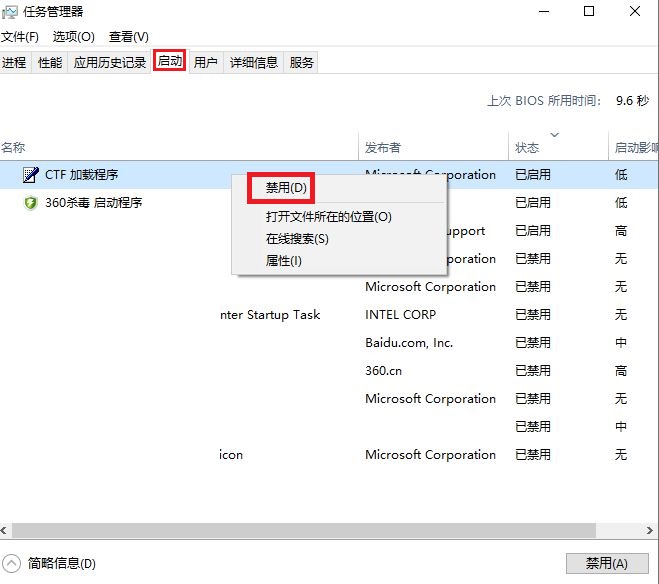Sort list by 发布者 column header
The image size is (659, 584).
point(383,148)
